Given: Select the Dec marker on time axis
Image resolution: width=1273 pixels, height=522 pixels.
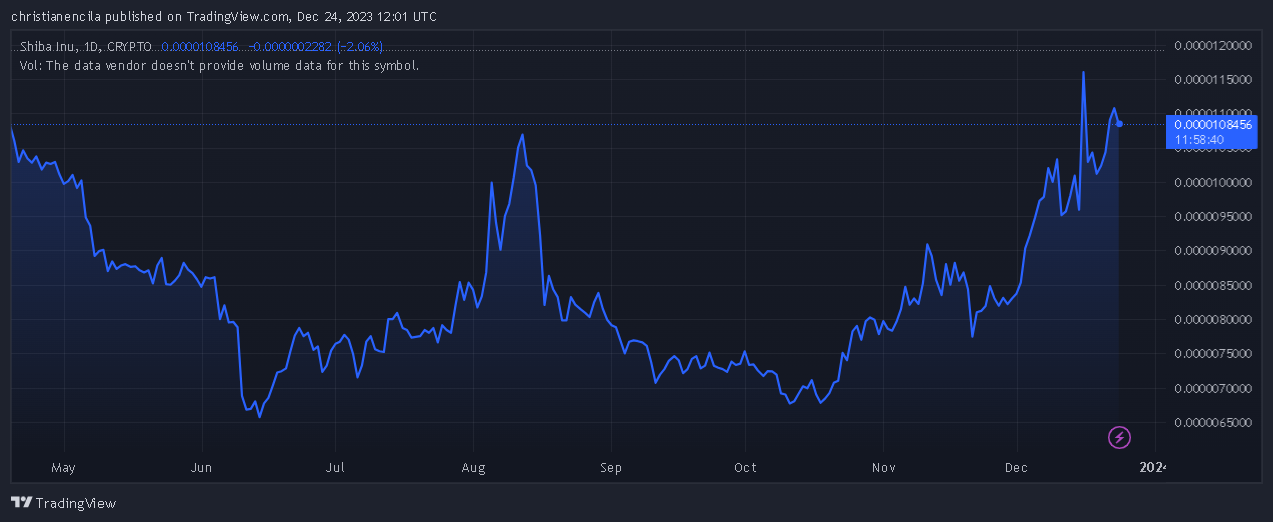Looking at the screenshot, I should [x=1017, y=467].
